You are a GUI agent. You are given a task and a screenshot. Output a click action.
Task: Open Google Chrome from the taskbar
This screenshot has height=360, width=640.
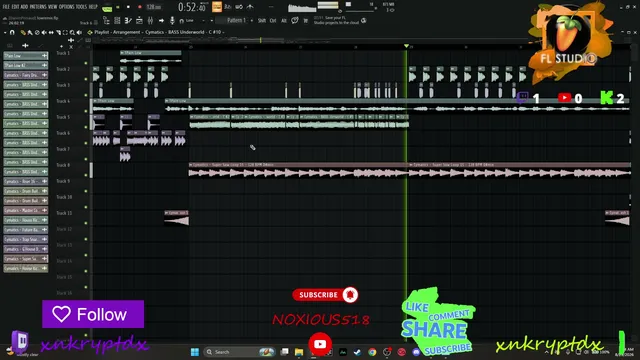pos(372,352)
